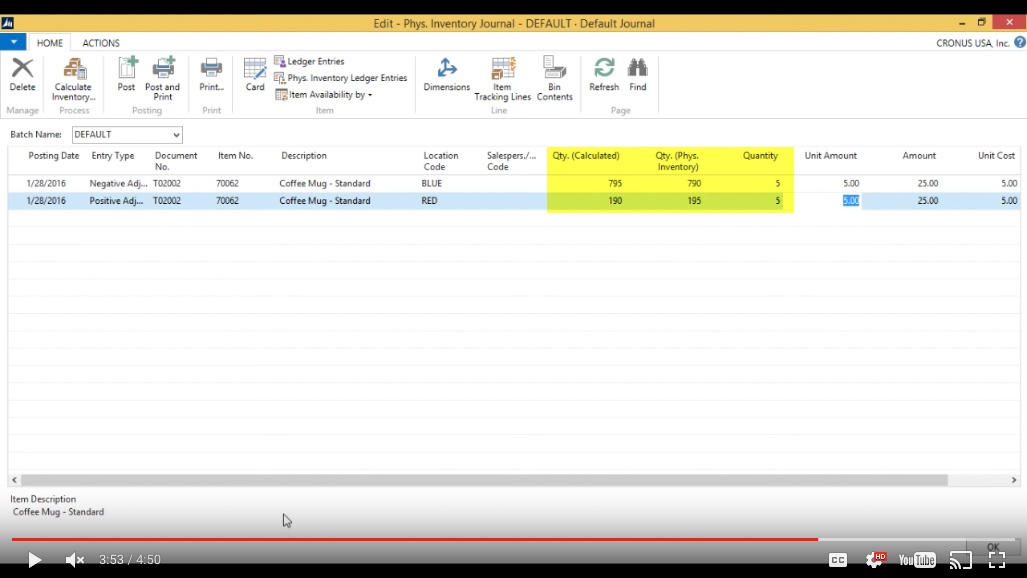The image size is (1027, 578).
Task: Switch to the ACTIONS tab
Action: click(100, 43)
